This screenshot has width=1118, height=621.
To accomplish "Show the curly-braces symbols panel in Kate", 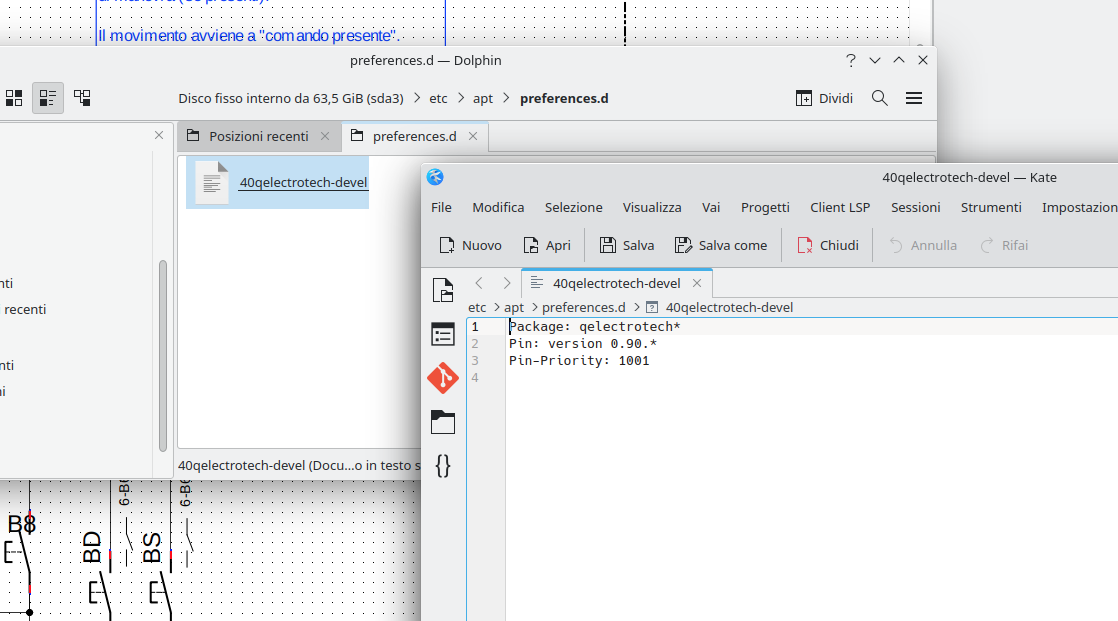I will (x=442, y=465).
